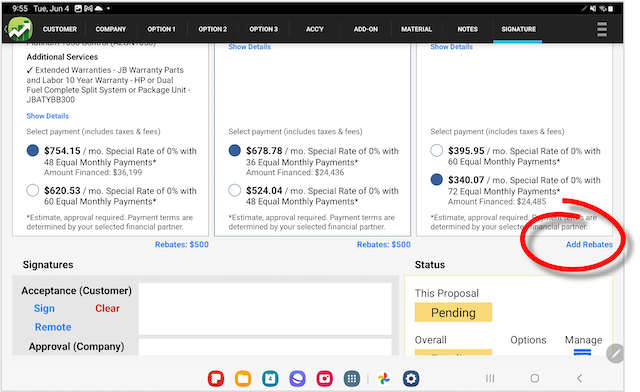This screenshot has width=640, height=392.
Task: Open the orange files app in dock
Action: pos(243,379)
